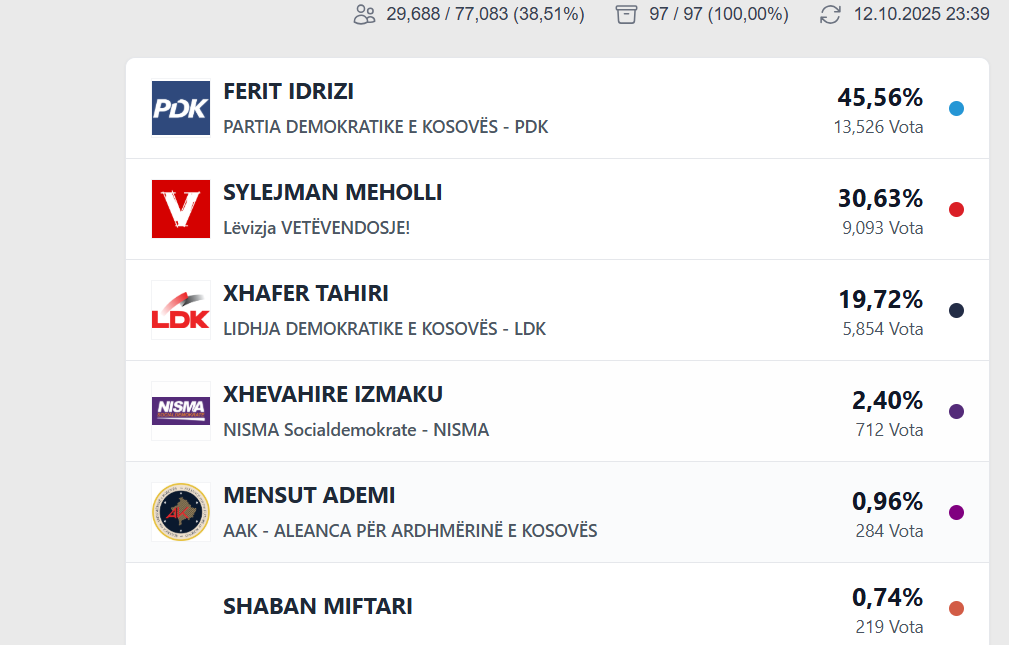Click the LDK party logo

181,310
